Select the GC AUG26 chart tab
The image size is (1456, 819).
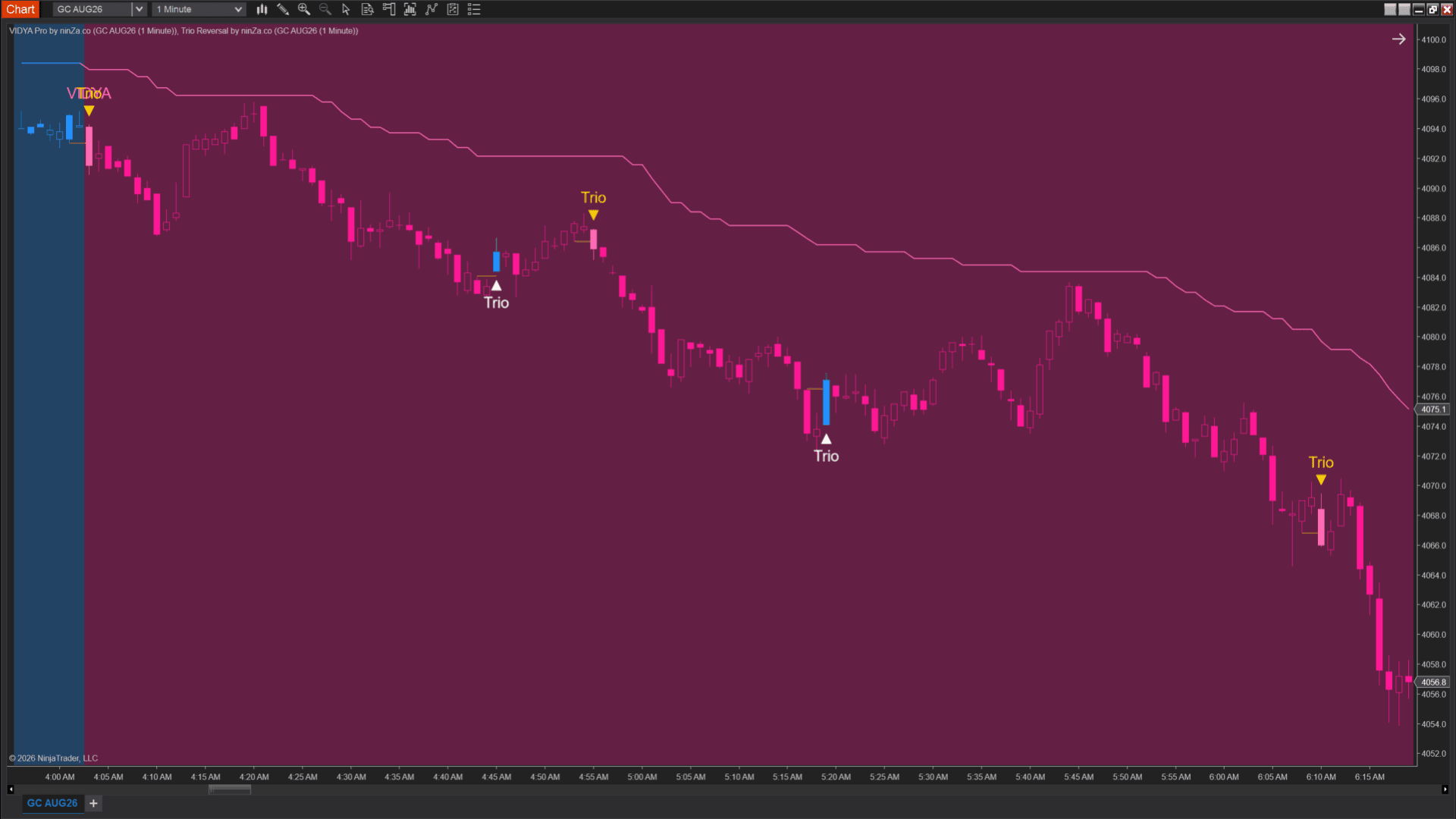[x=52, y=803]
